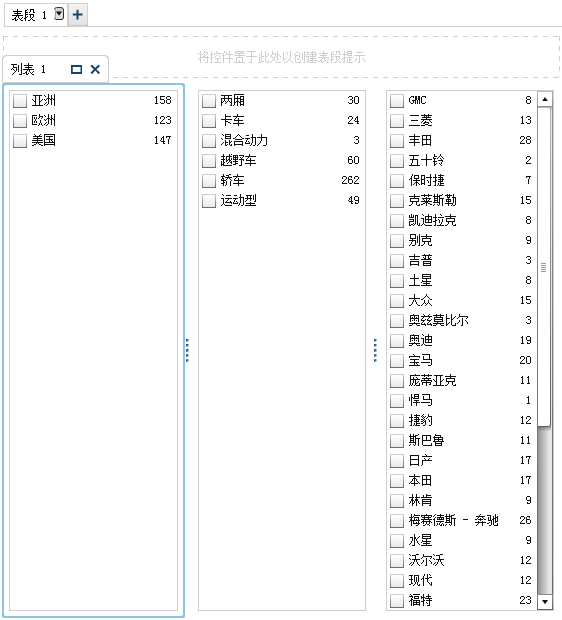562x620 pixels.
Task: Tick the 两厢 checkbox
Action: (x=208, y=100)
